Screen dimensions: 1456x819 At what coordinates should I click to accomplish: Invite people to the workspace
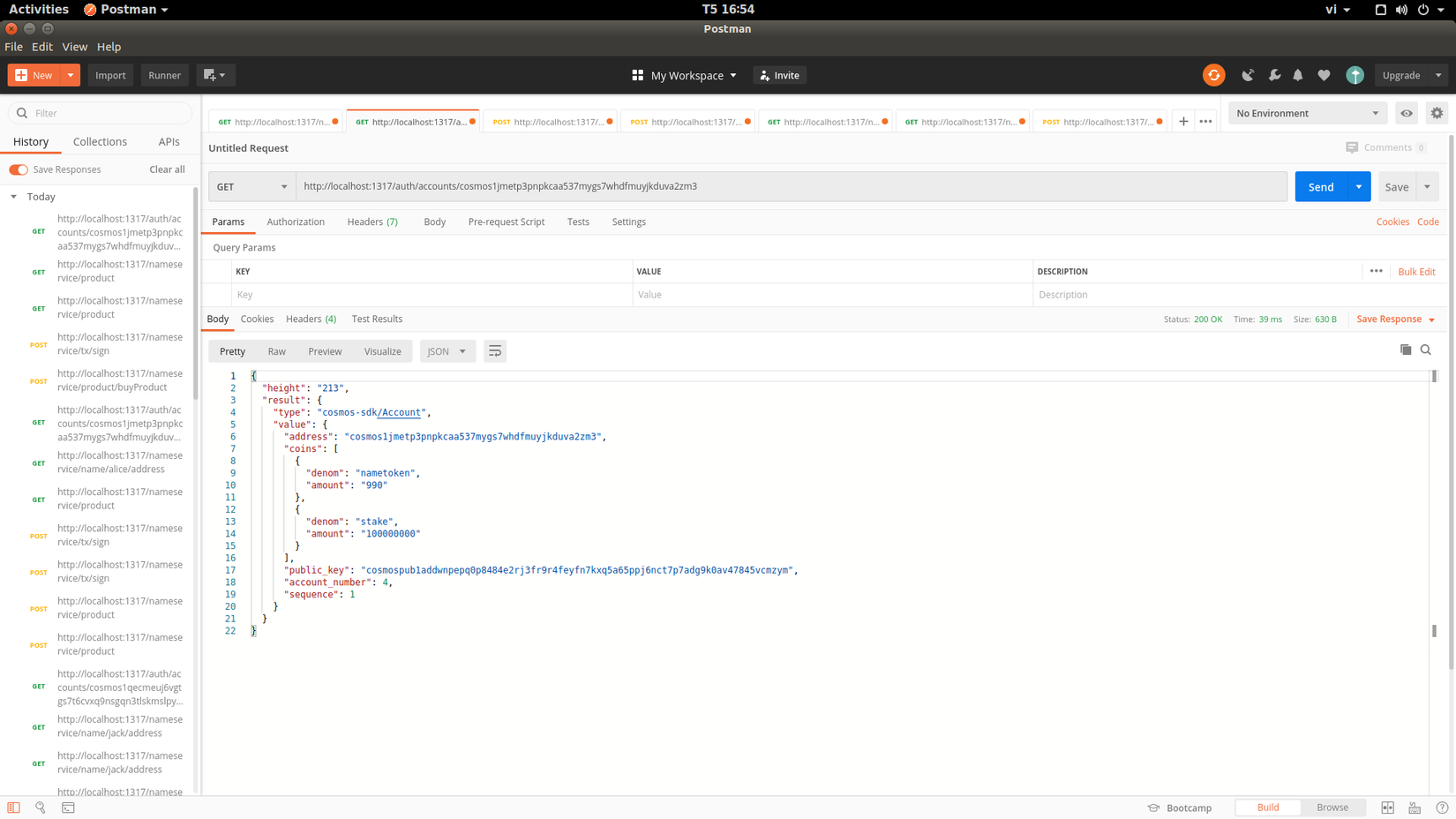pyautogui.click(x=780, y=75)
